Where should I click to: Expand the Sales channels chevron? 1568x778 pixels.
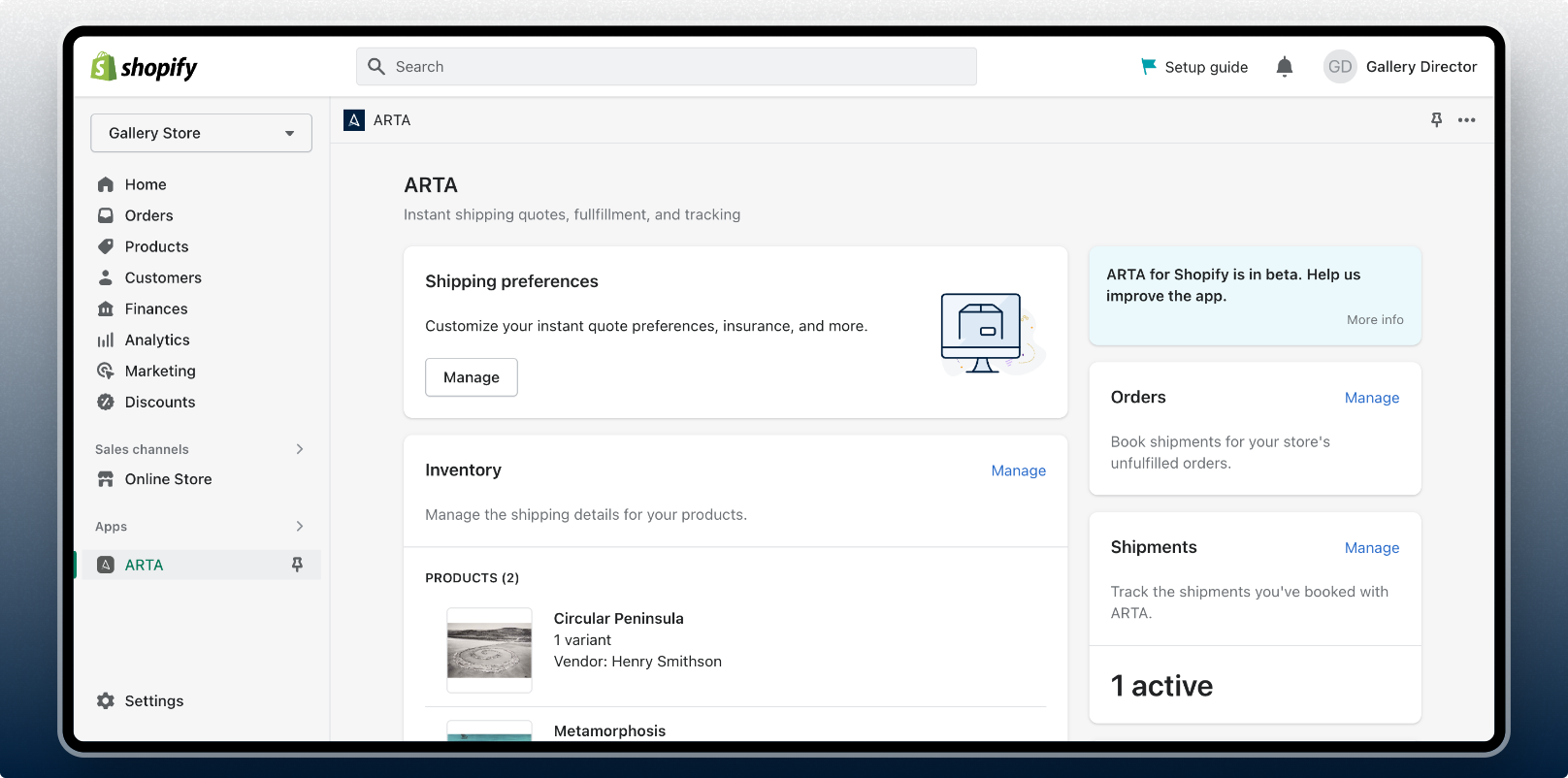(x=300, y=449)
